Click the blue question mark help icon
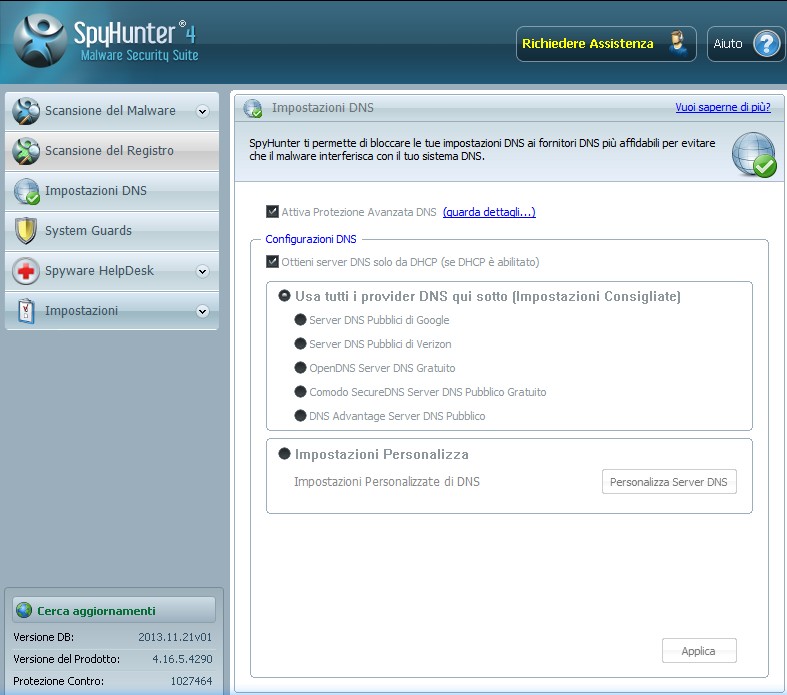 point(766,44)
